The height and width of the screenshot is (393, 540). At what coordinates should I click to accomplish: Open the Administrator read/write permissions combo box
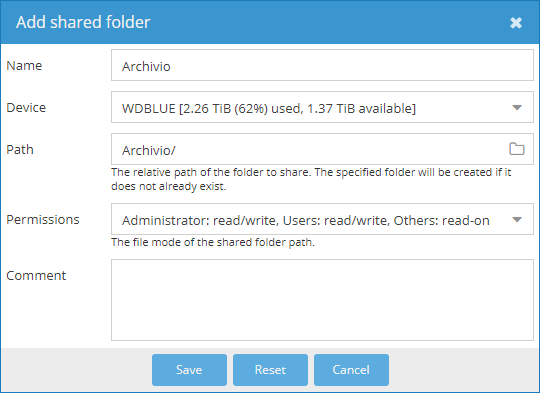click(x=322, y=219)
